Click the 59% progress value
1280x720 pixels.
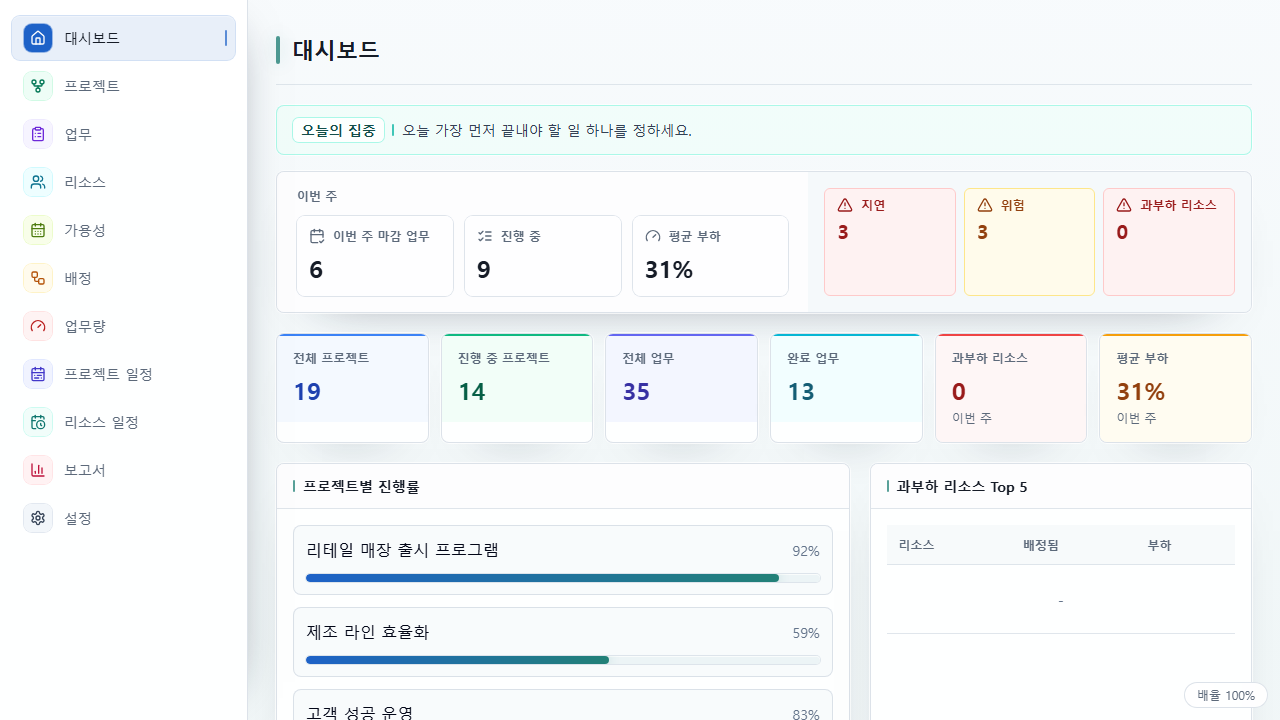click(806, 633)
